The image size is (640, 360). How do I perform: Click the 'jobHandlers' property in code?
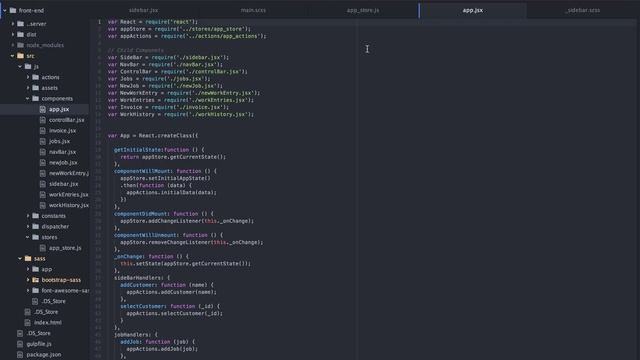pyautogui.click(x=131, y=335)
